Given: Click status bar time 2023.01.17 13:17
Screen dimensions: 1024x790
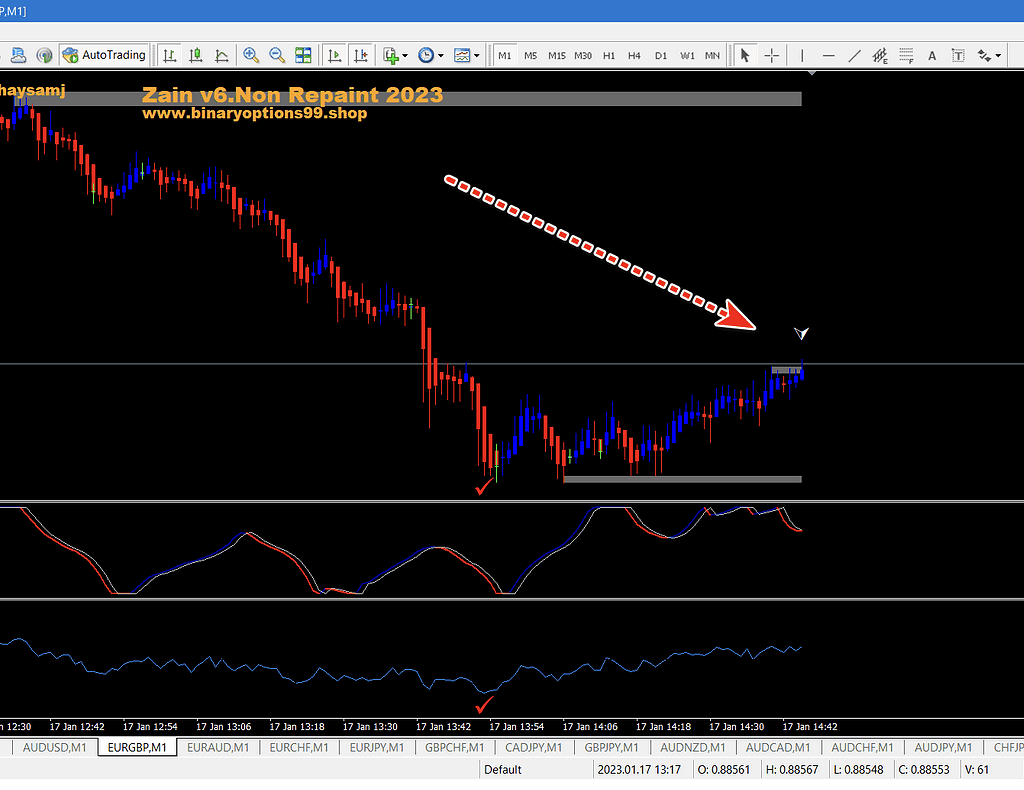Looking at the screenshot, I should (639, 770).
